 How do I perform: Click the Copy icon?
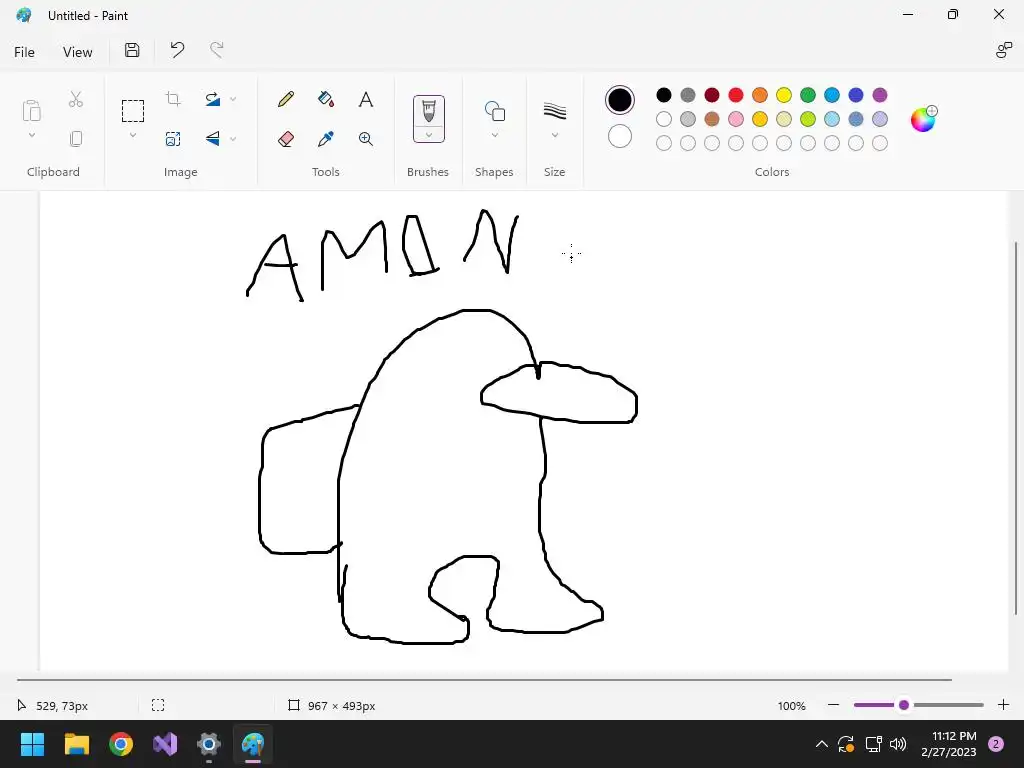tap(76, 138)
